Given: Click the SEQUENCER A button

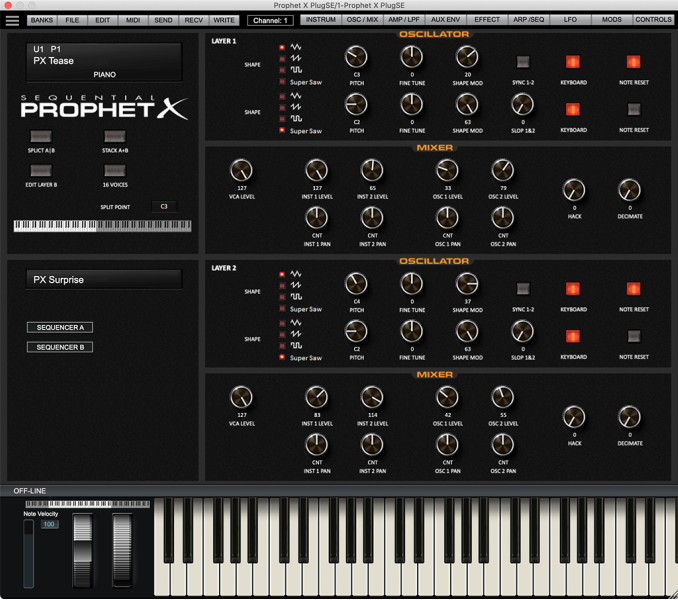Looking at the screenshot, I should [59, 327].
